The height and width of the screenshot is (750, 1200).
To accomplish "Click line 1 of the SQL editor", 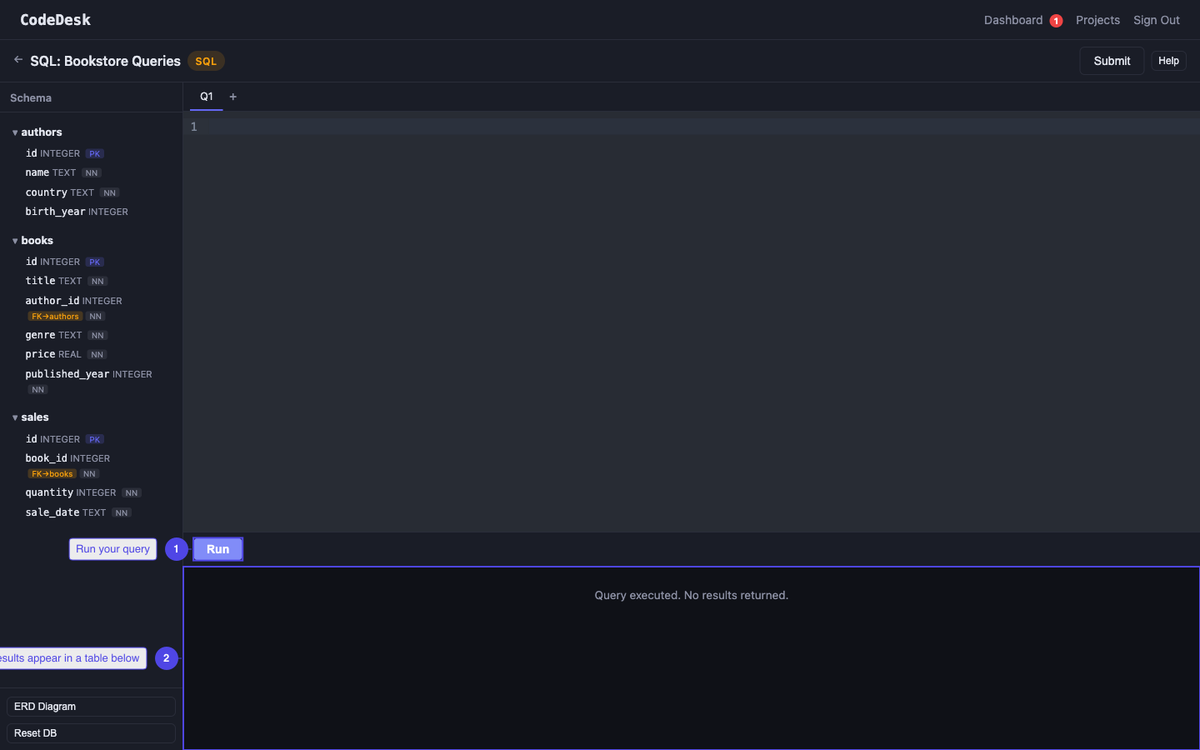I will pyautogui.click(x=400, y=126).
